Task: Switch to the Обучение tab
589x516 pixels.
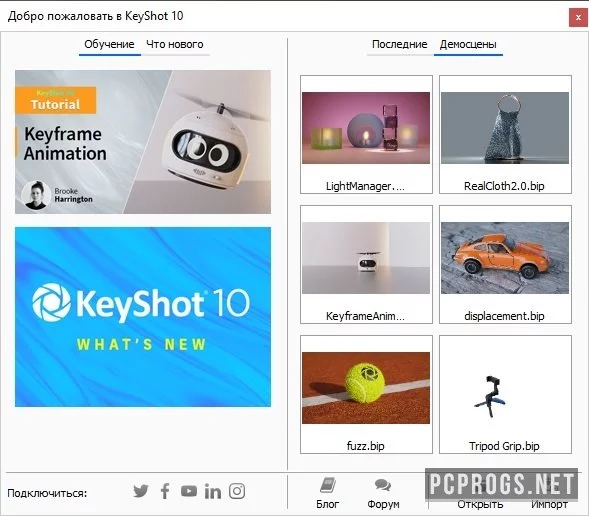Action: (x=109, y=44)
